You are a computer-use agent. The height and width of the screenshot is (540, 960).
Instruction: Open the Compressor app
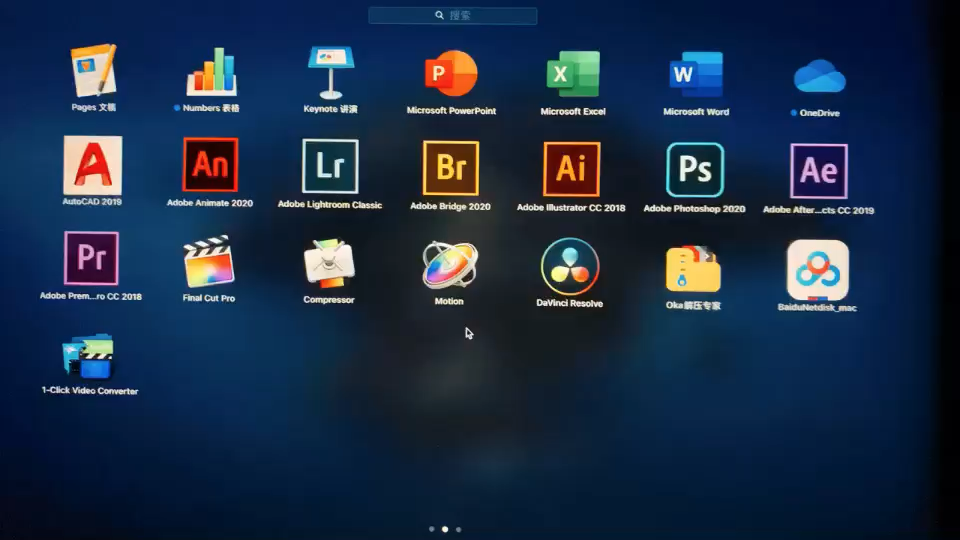pyautogui.click(x=329, y=263)
